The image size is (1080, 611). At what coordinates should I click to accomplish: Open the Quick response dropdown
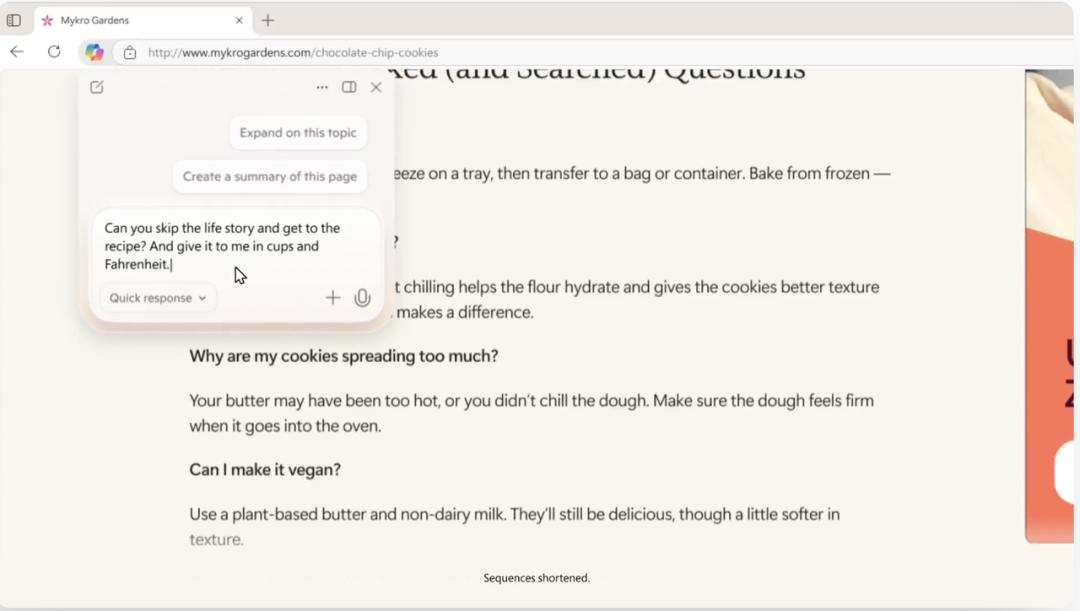[158, 298]
